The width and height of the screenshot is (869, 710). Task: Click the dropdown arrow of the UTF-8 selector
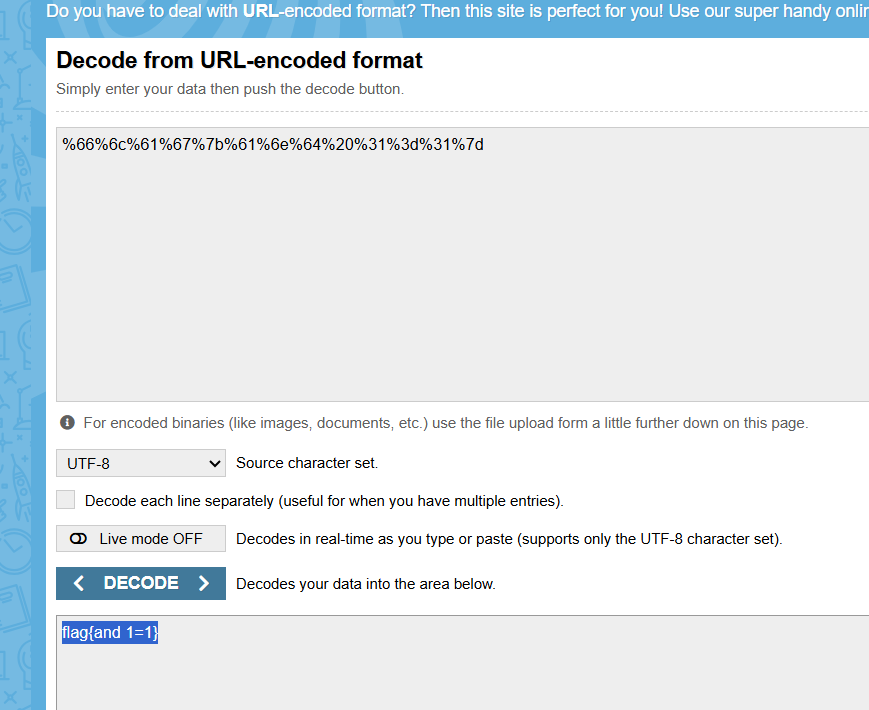(214, 463)
